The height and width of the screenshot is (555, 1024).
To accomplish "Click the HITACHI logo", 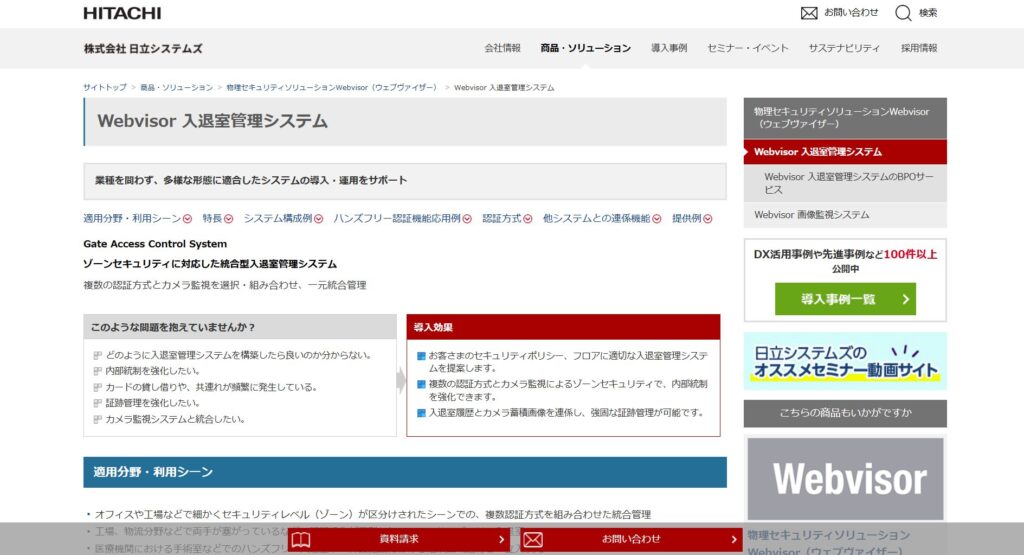I will pyautogui.click(x=122, y=13).
